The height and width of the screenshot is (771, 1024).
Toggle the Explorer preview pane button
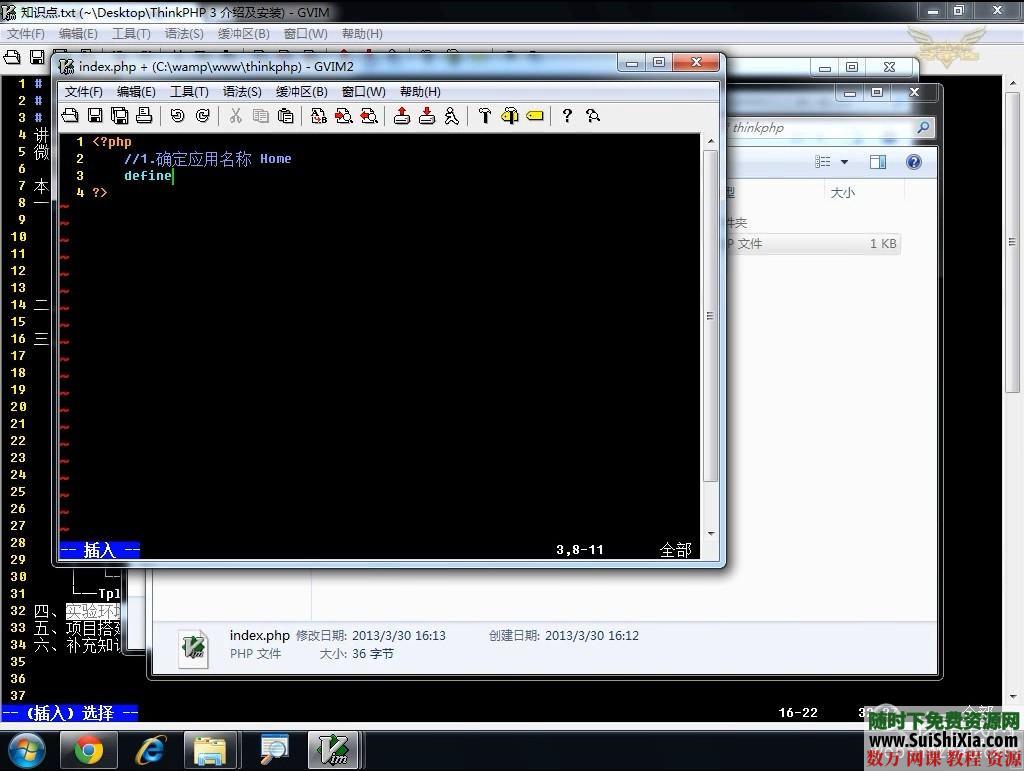(x=877, y=162)
